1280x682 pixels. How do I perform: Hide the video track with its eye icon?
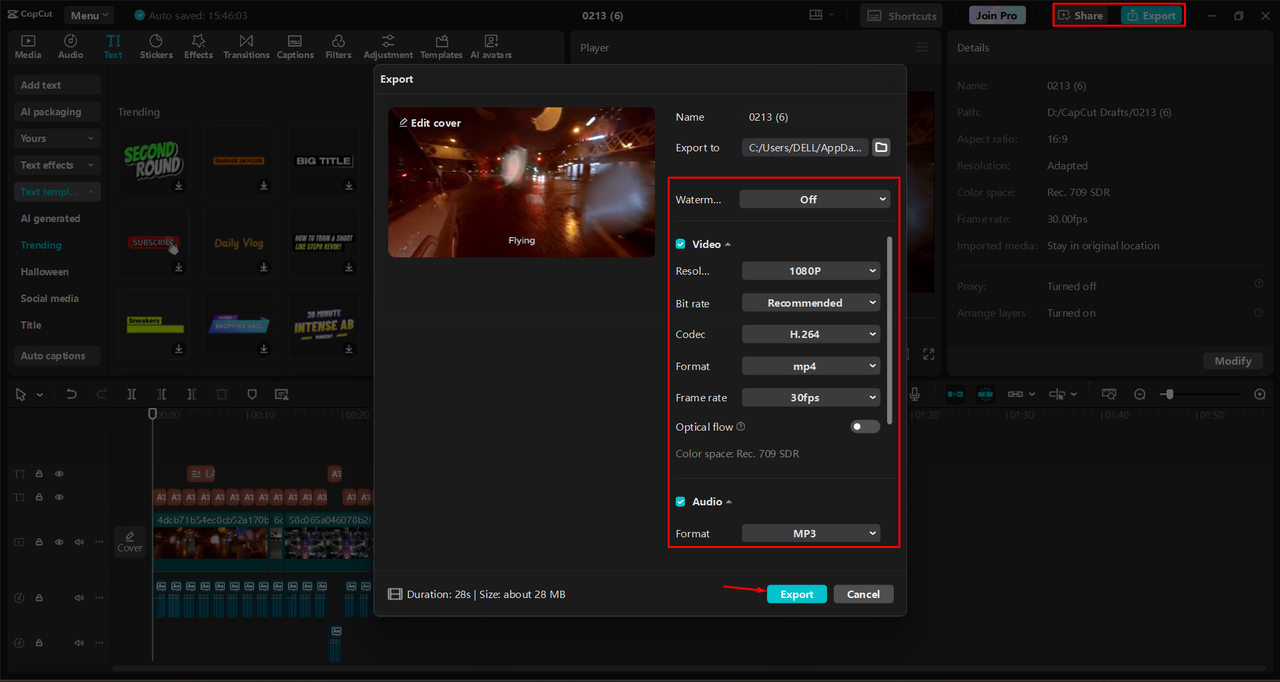(59, 542)
